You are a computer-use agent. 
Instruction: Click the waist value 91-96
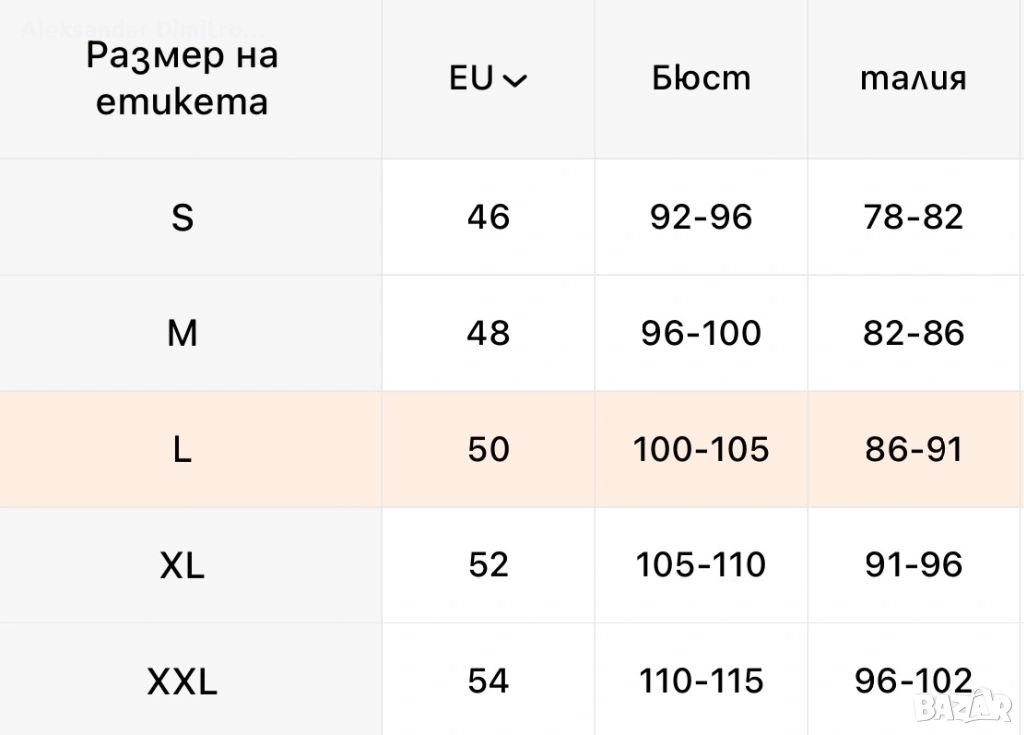pyautogui.click(x=913, y=565)
